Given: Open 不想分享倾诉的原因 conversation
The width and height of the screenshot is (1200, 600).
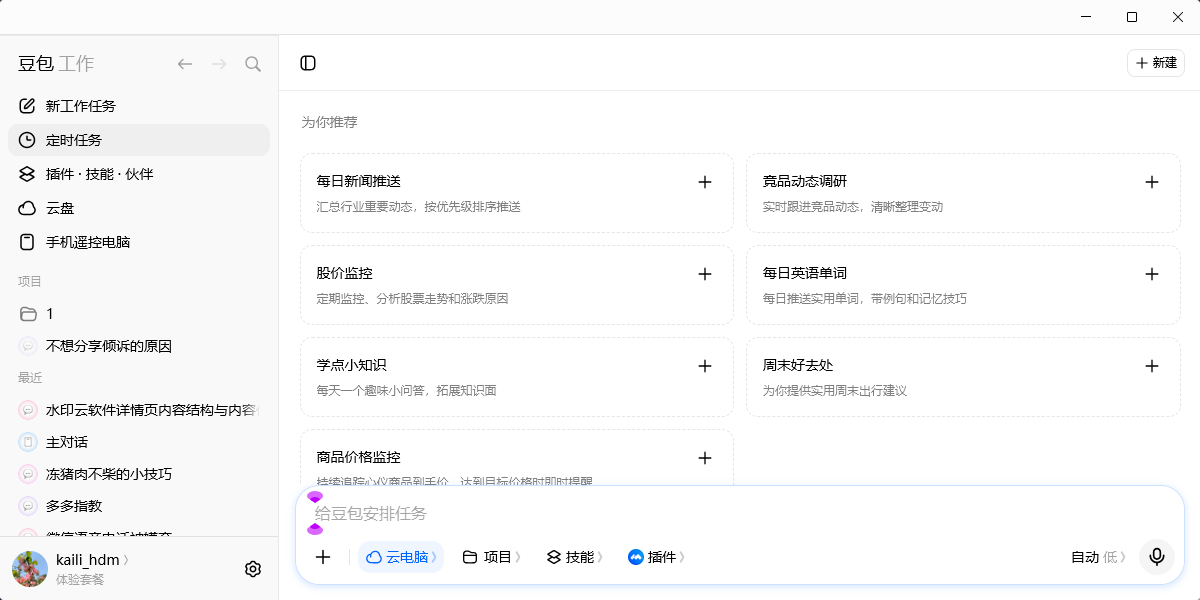Looking at the screenshot, I should click(x=139, y=346).
